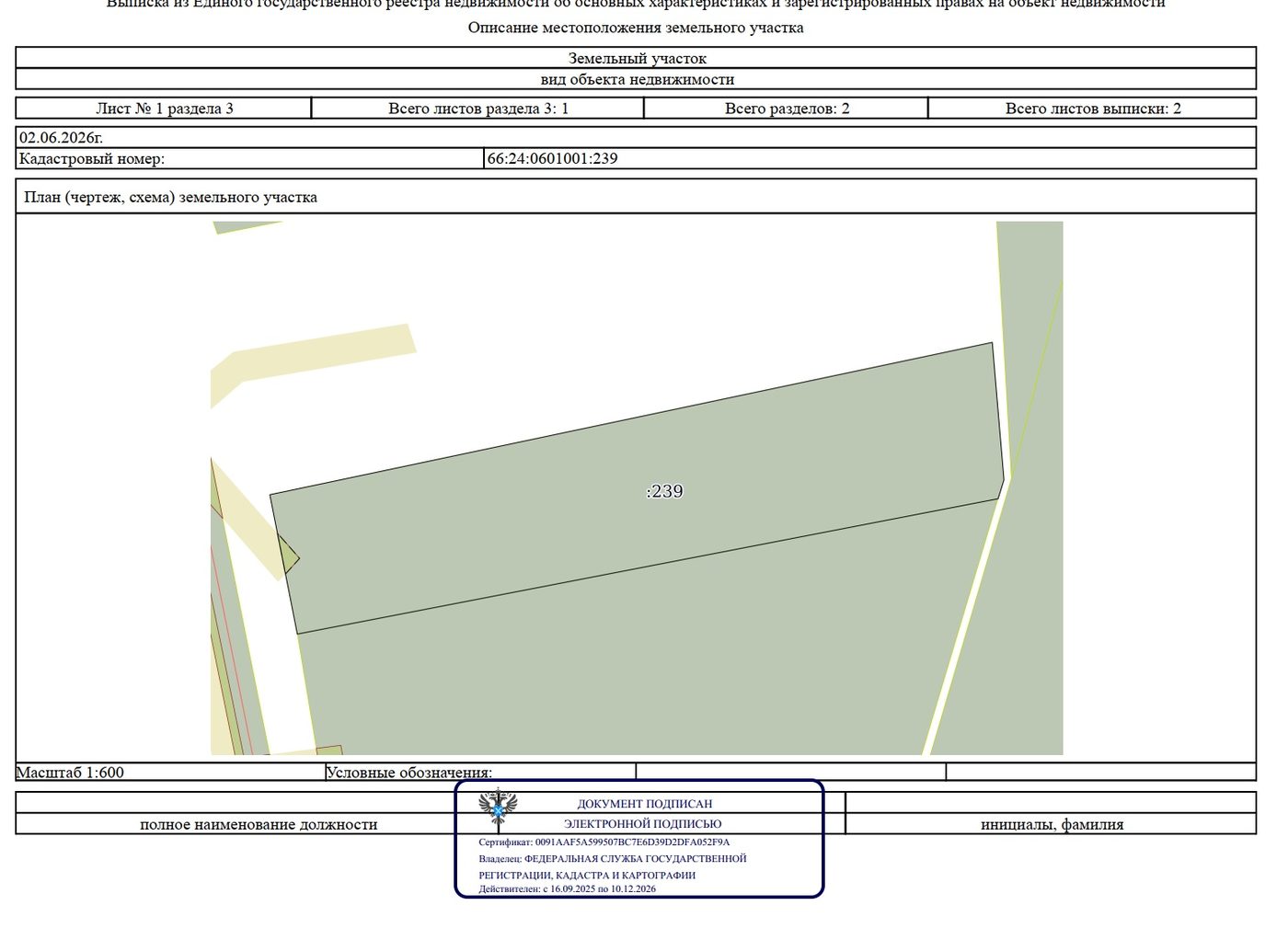Click the cadastral number 66:24:0601001:239
Image resolution: width=1288 pixels, height=928 pixels.
click(x=552, y=158)
